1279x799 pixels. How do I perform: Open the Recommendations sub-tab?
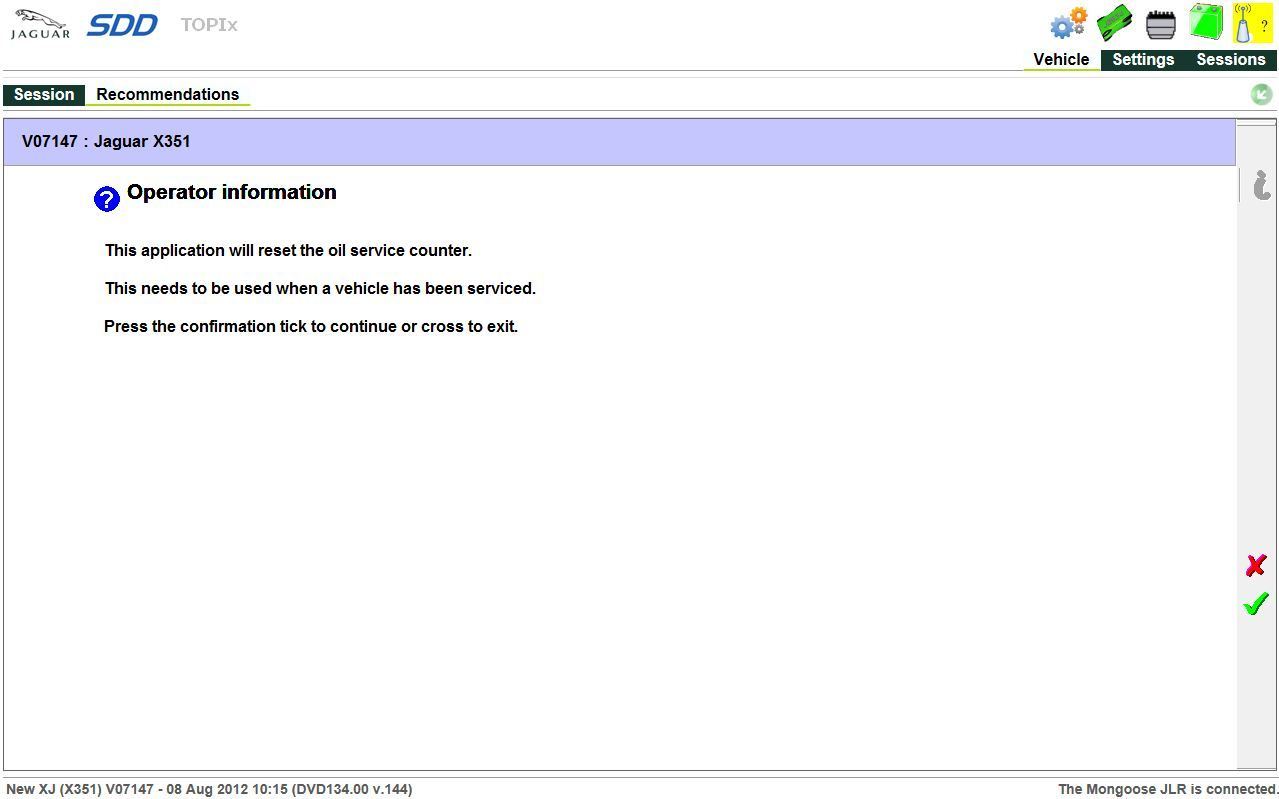[x=167, y=95]
